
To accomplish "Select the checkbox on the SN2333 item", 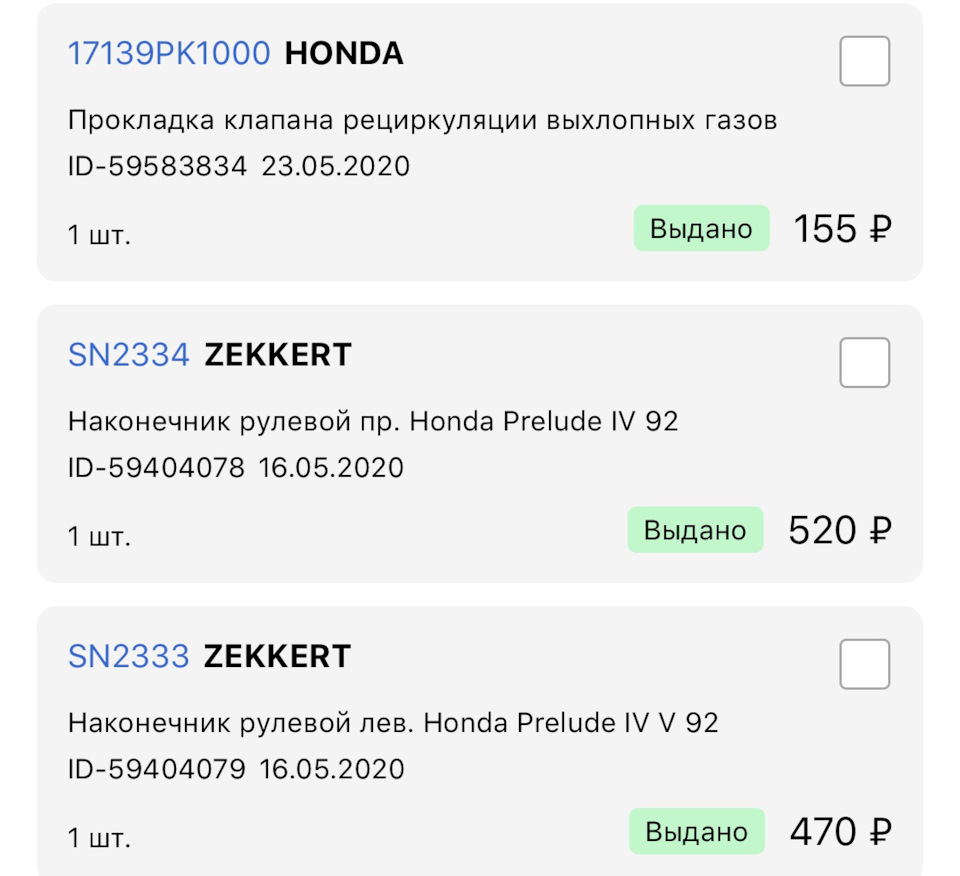I will click(x=864, y=664).
